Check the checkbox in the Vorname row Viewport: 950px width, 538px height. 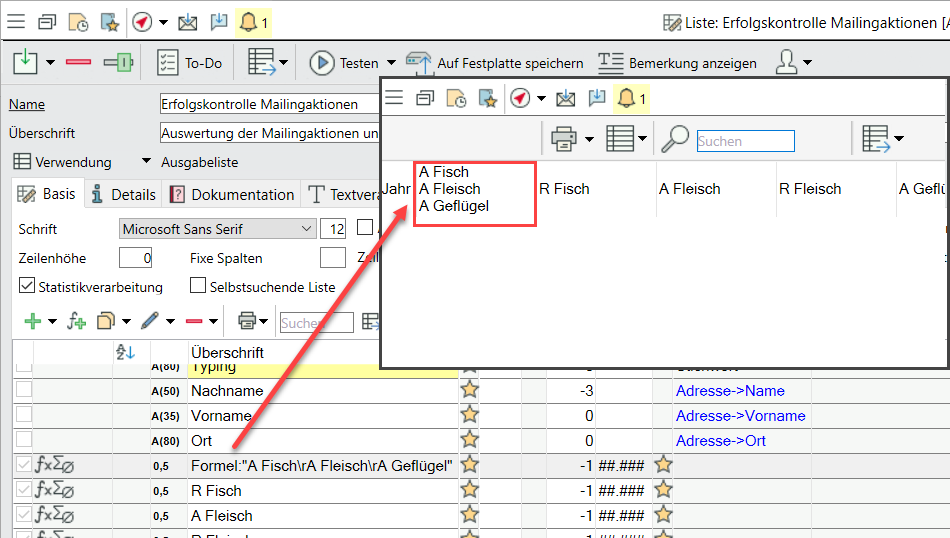tap(23, 416)
